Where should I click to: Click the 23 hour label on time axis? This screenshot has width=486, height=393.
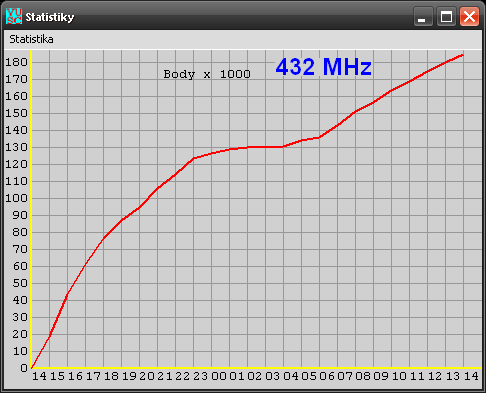pos(200,376)
